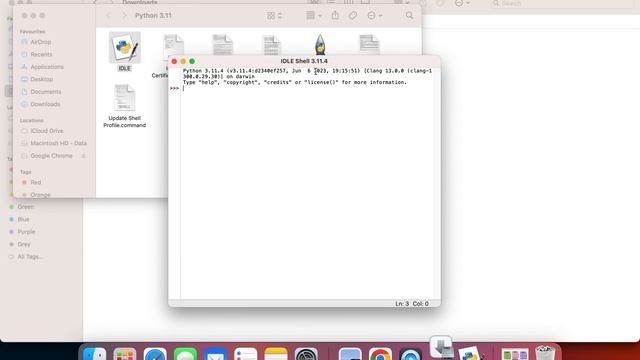Select the Python Launcher rocket icon
This screenshot has height=360, width=640.
pos(320,44)
